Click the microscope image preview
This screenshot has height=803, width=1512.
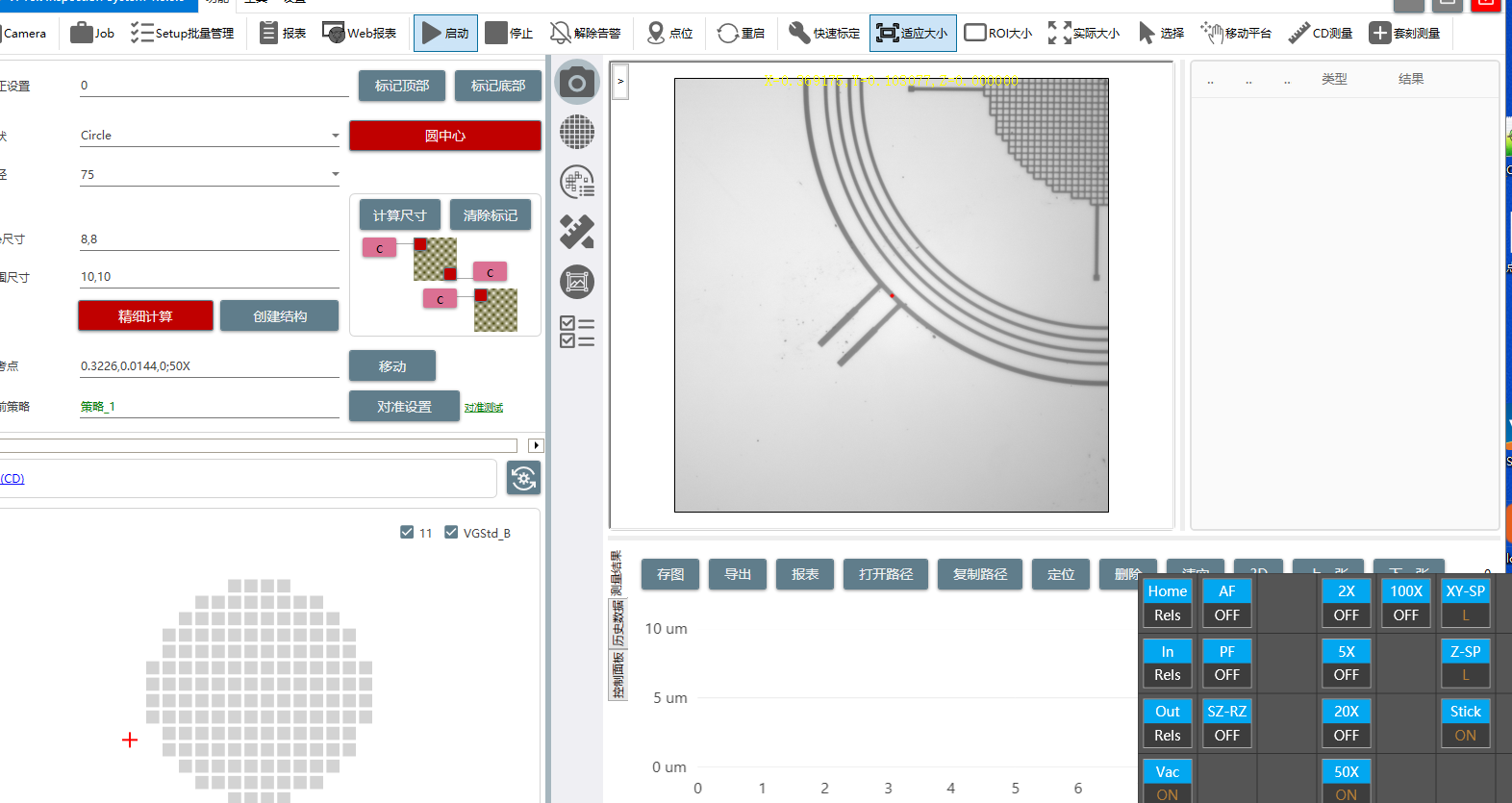pos(891,295)
